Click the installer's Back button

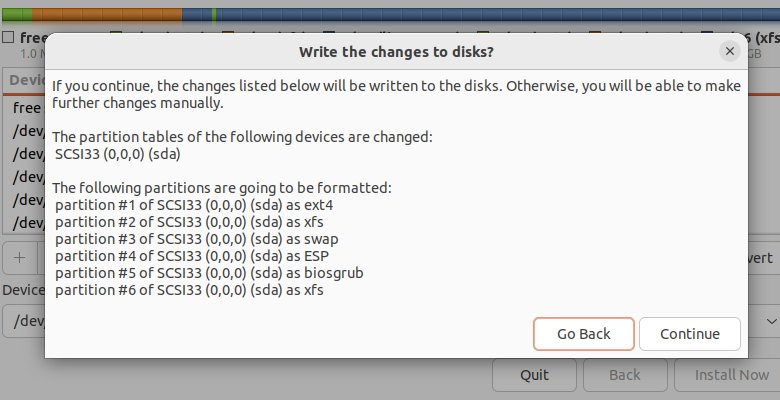(625, 375)
